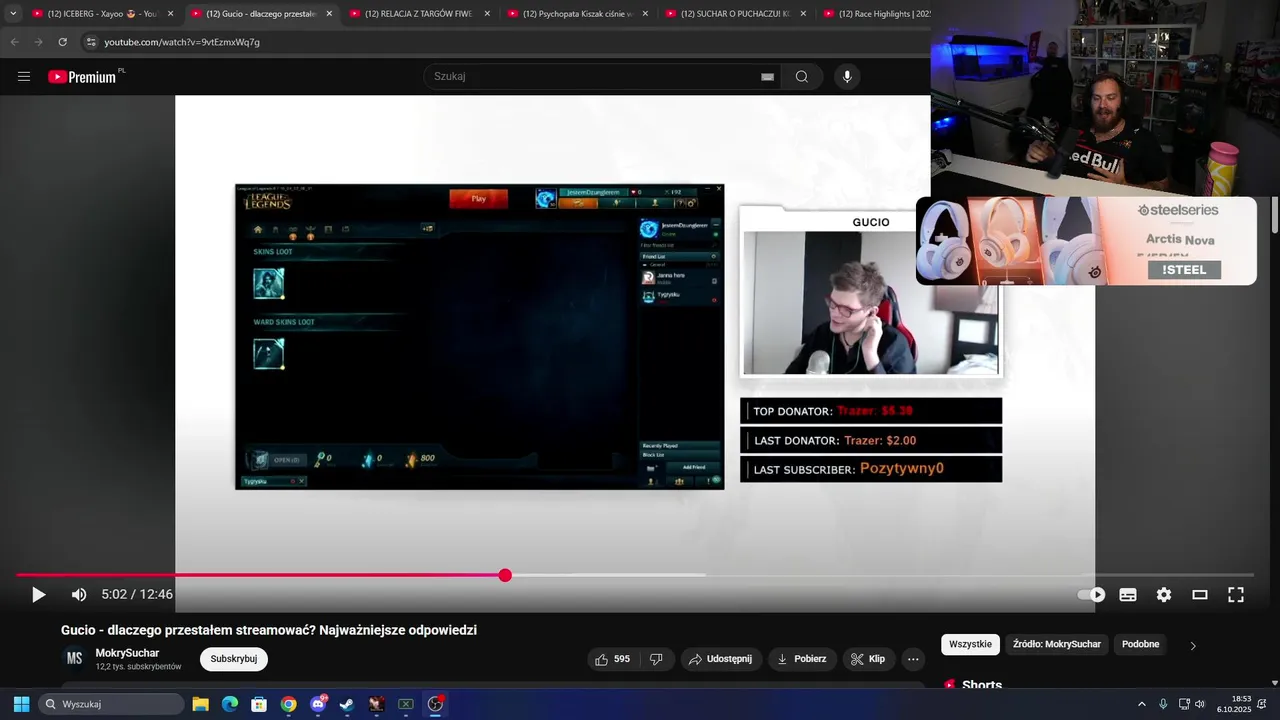Go to YouTube Premium home logo

click(84, 77)
